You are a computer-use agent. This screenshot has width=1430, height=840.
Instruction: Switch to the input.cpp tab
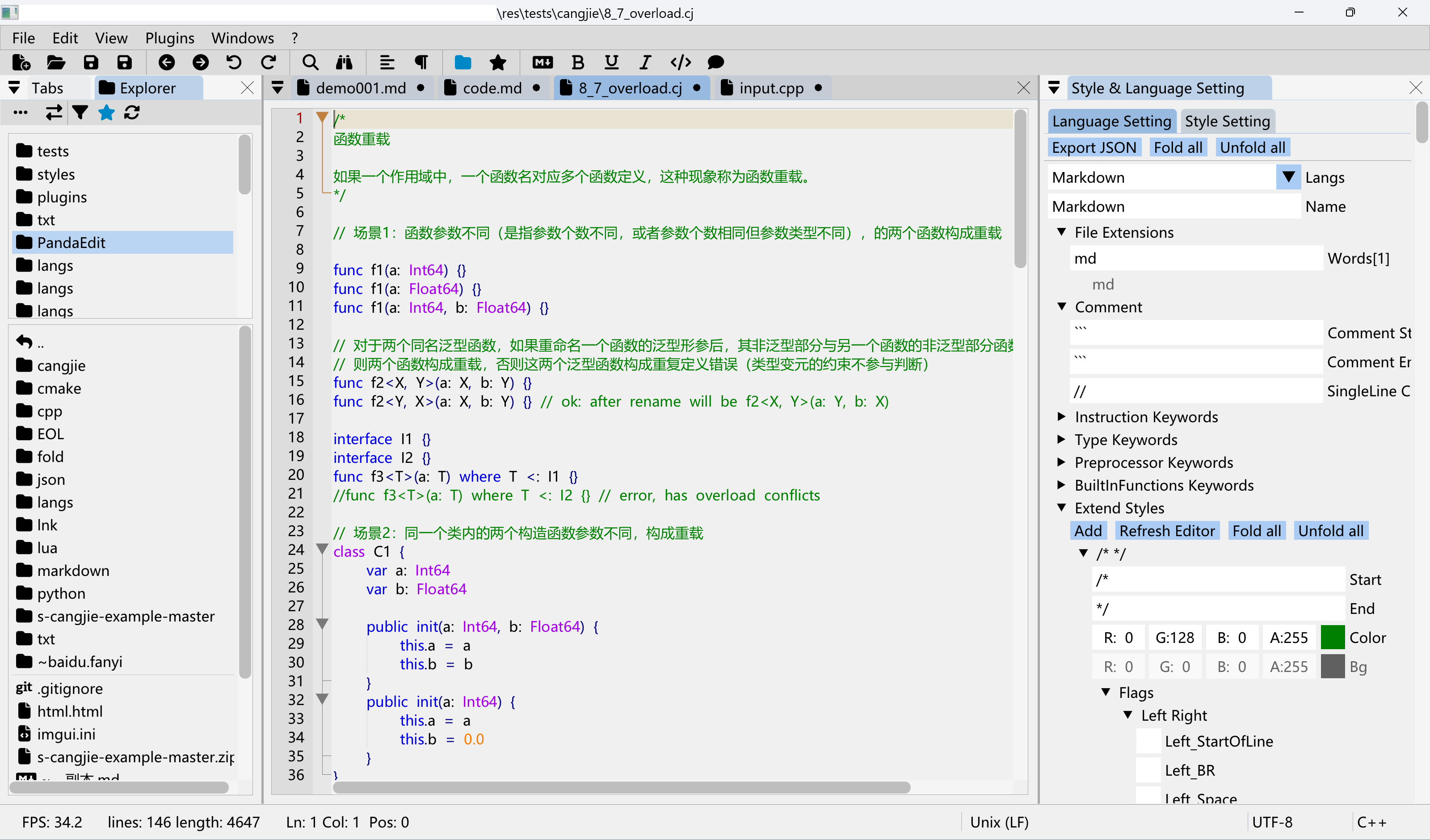(x=770, y=88)
